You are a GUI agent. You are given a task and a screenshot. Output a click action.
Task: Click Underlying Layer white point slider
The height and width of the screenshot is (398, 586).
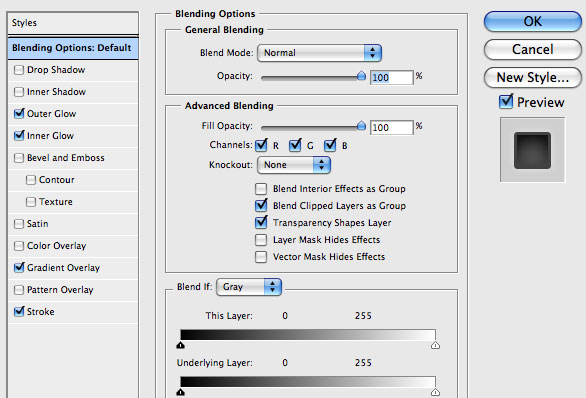pos(435,392)
